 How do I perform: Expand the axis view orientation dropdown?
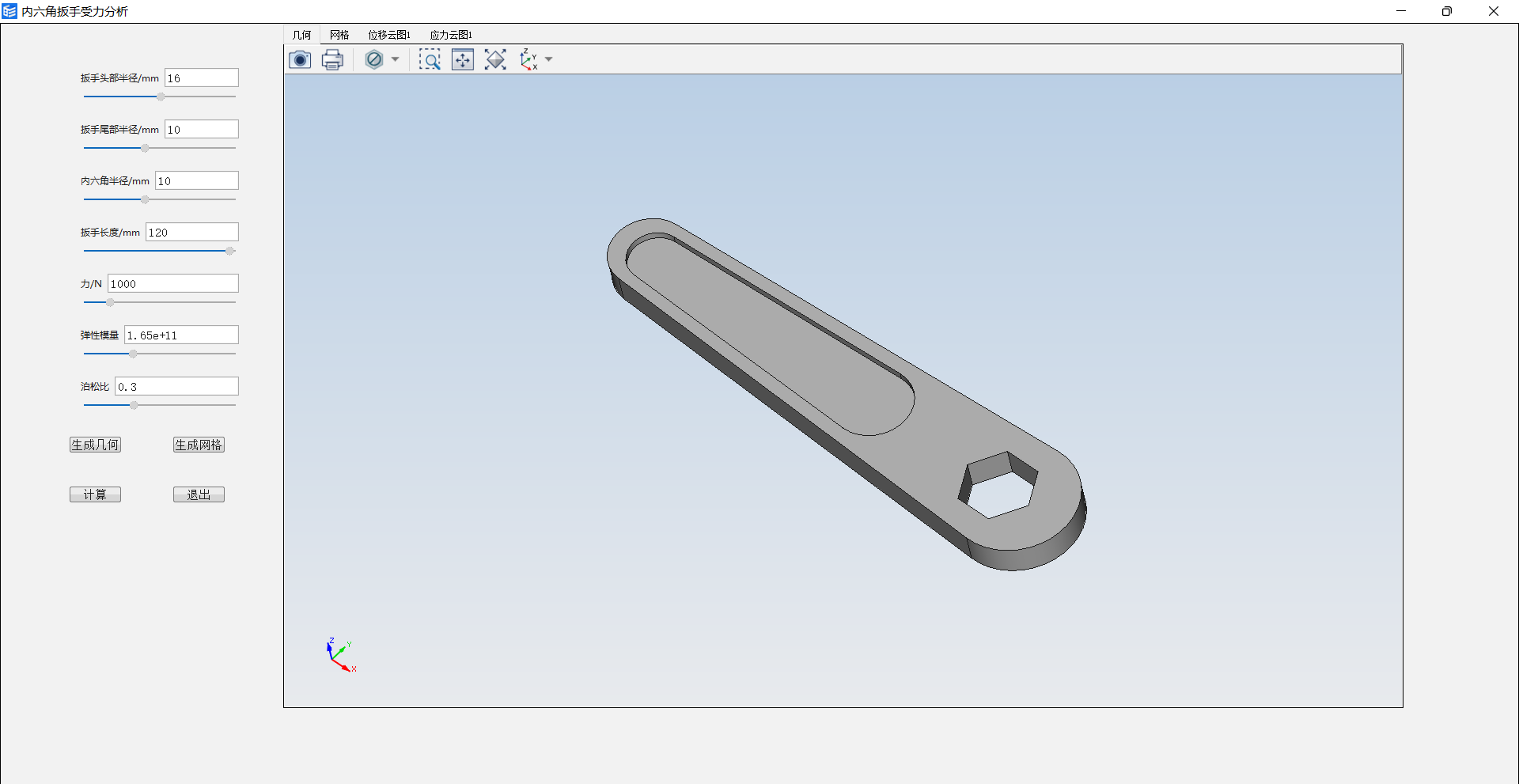pos(548,59)
